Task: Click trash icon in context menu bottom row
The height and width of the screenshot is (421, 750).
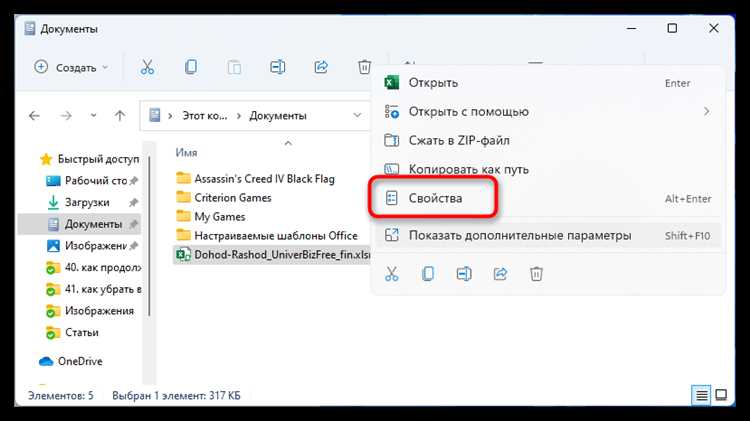Action: pyautogui.click(x=536, y=274)
